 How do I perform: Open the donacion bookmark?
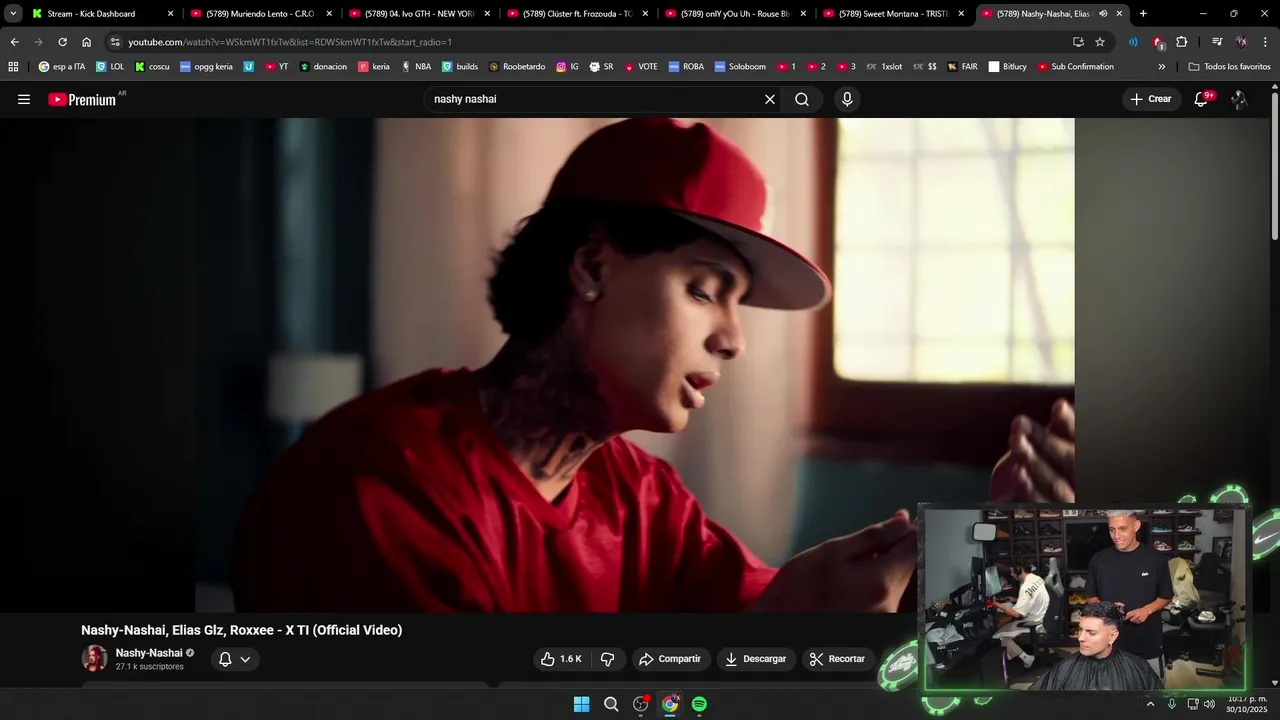323,67
